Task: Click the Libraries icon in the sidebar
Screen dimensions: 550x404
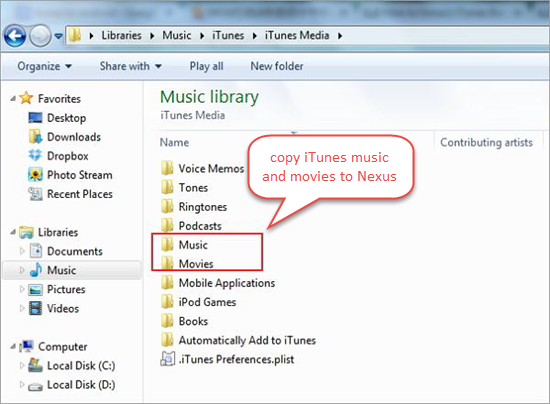Action: tap(26, 232)
